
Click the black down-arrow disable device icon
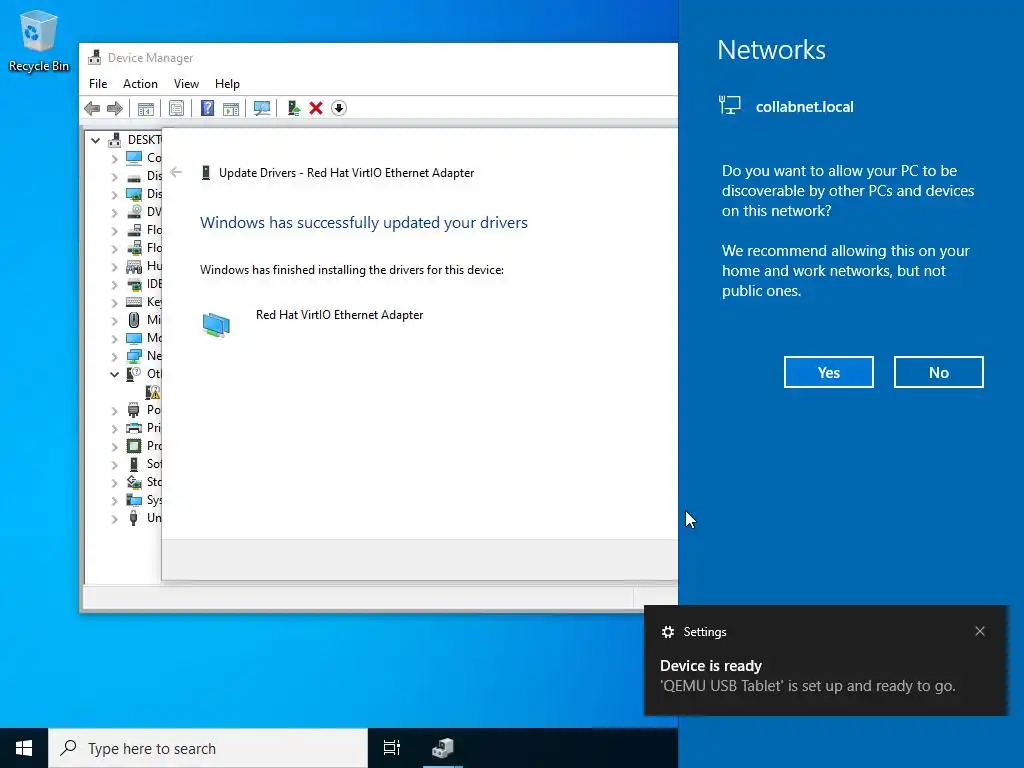[x=338, y=108]
